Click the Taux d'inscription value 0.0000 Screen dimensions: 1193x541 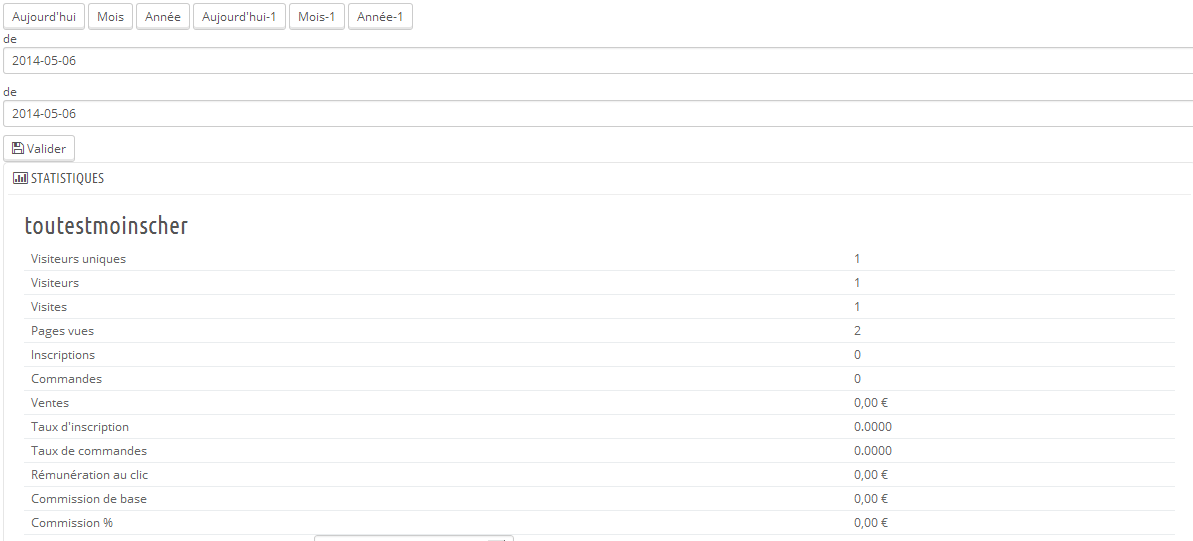click(873, 427)
